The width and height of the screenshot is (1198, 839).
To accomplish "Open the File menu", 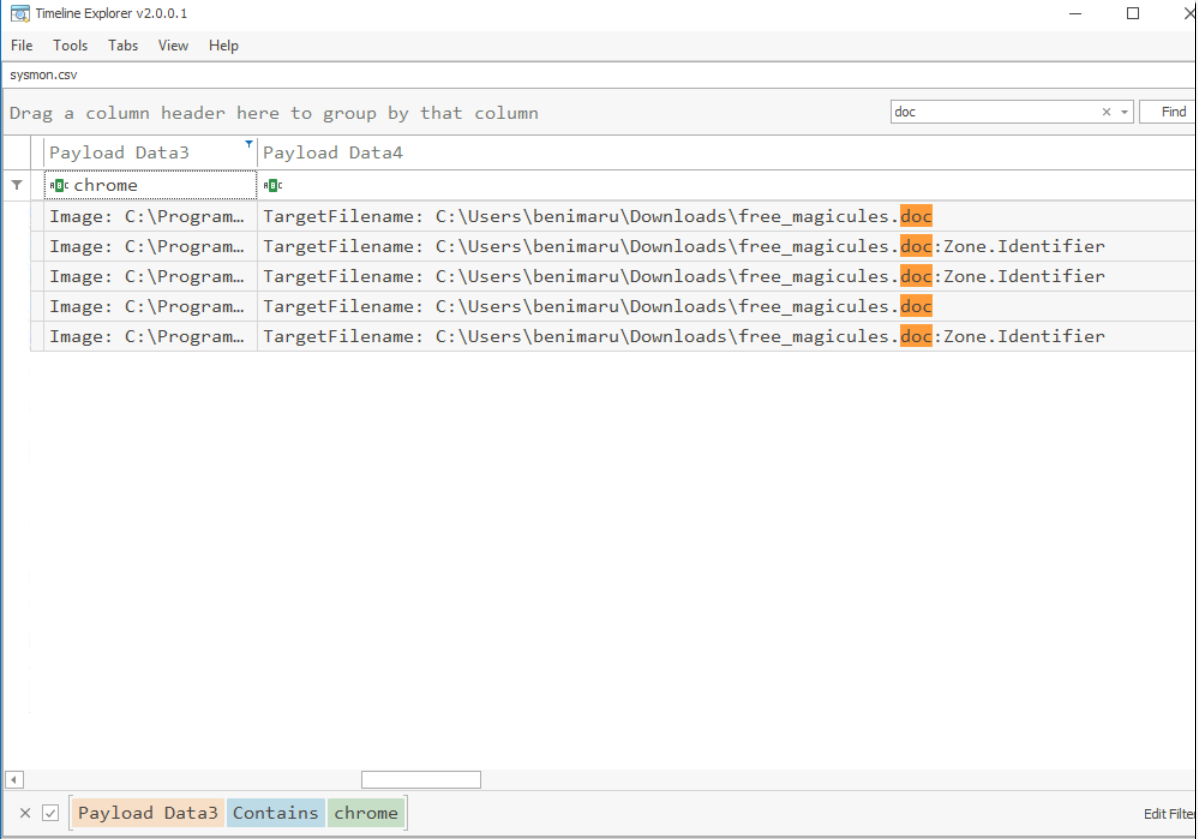I will (21, 45).
